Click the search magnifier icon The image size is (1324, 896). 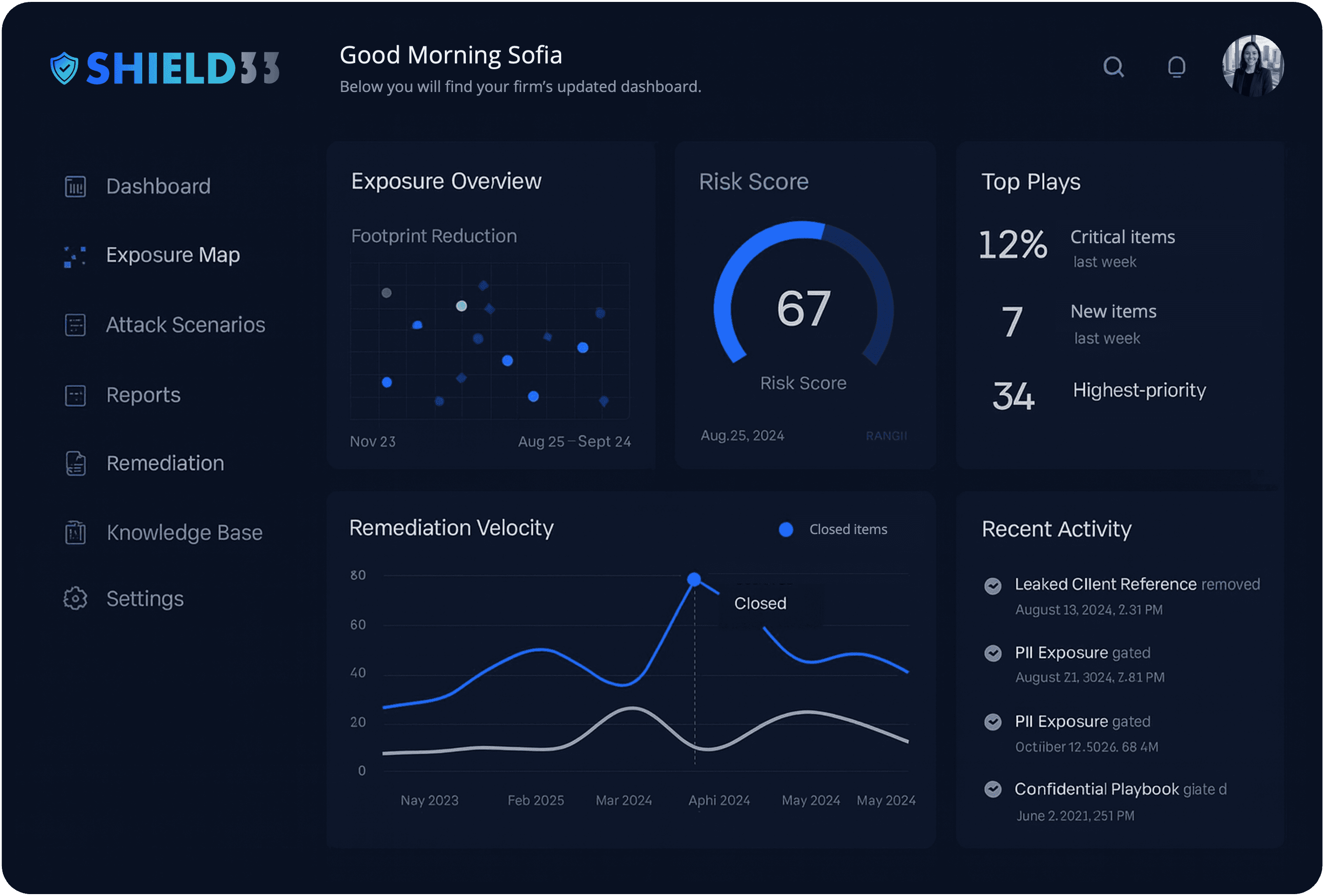coord(1113,67)
